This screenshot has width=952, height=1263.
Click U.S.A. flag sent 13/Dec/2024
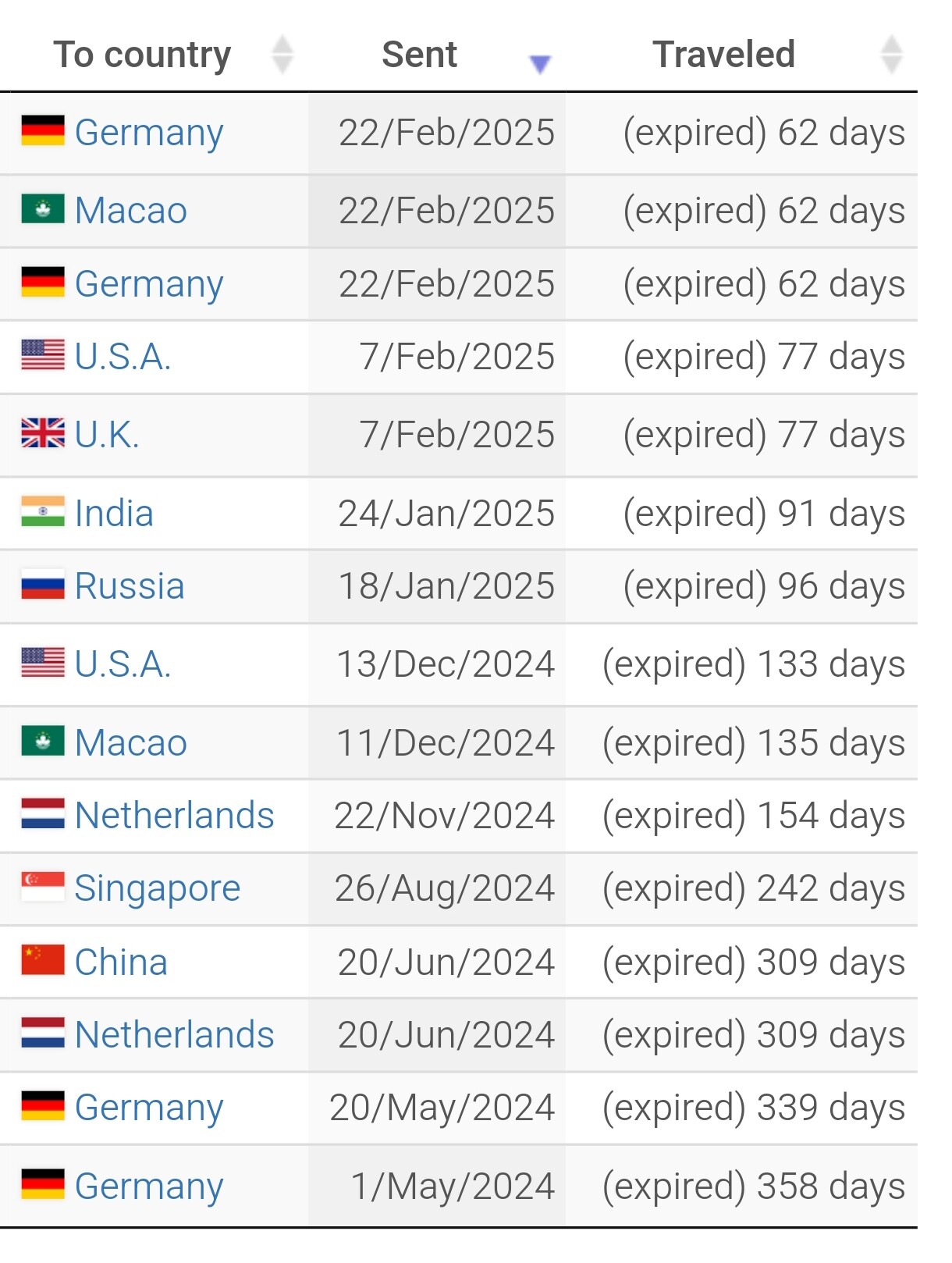[x=43, y=664]
